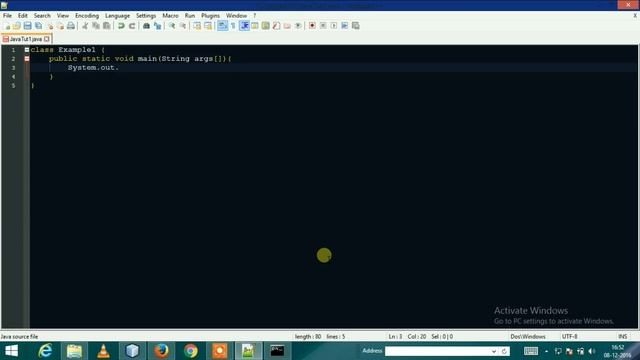Close the JavaTut1.java tab with its X

click(x=47, y=39)
